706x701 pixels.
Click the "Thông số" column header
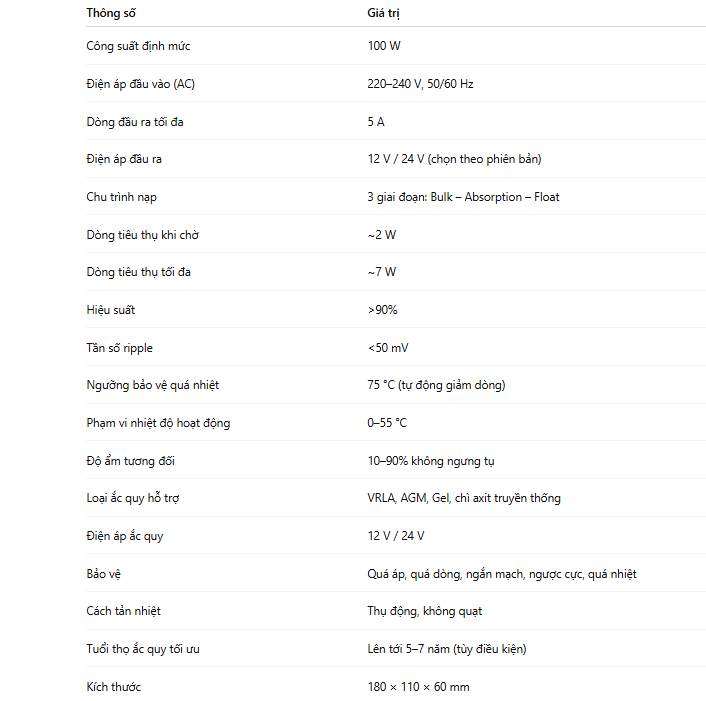point(110,13)
